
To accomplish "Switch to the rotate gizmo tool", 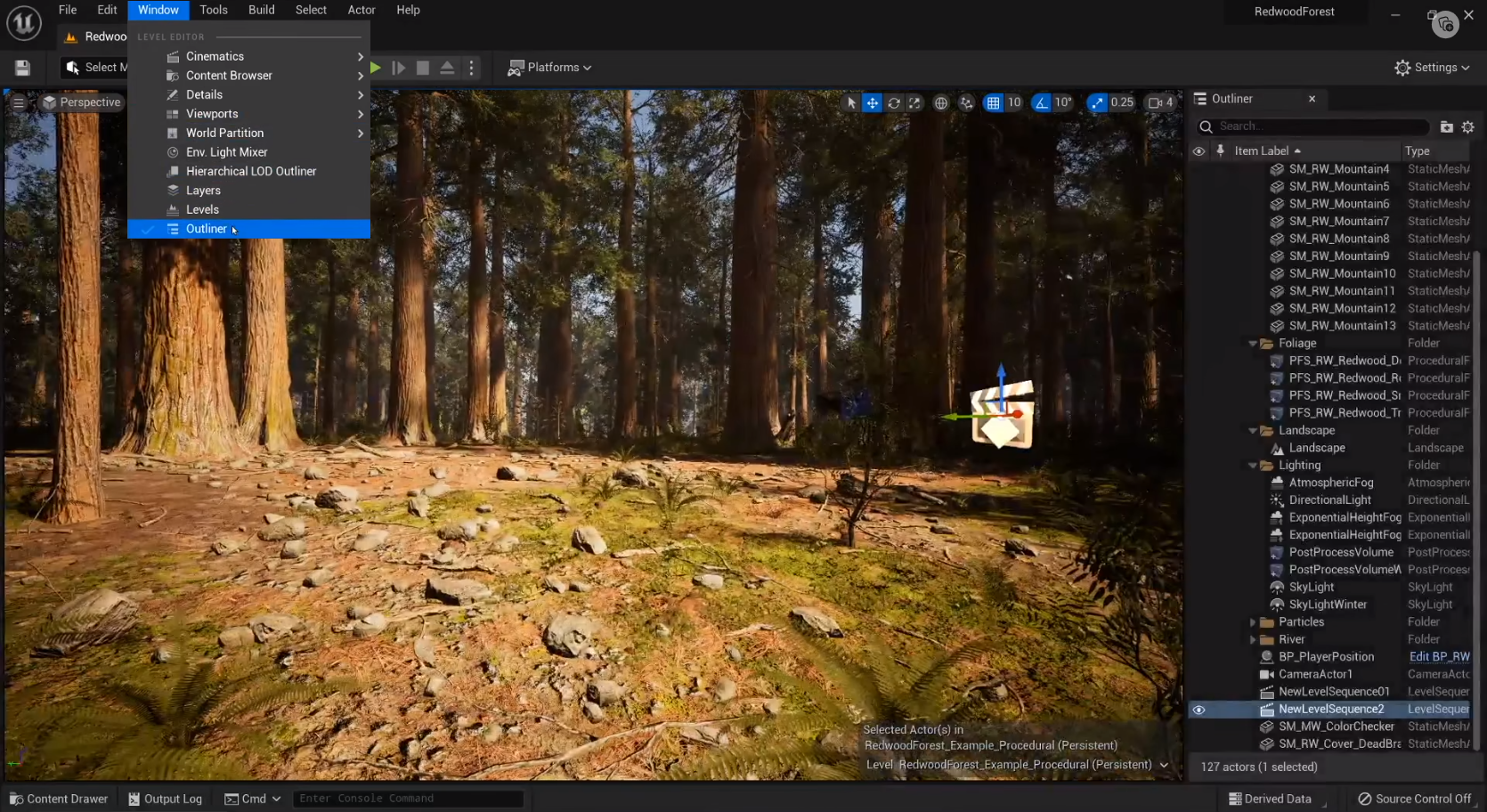I will 894,103.
